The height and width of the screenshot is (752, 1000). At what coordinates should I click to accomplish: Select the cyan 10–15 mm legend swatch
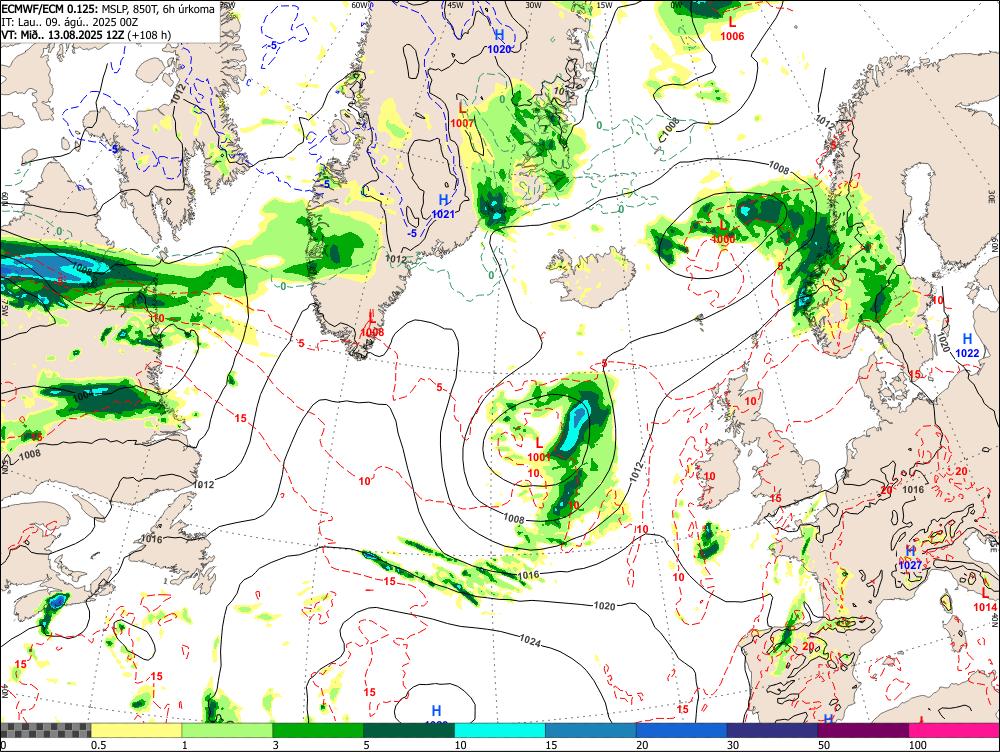[499, 730]
